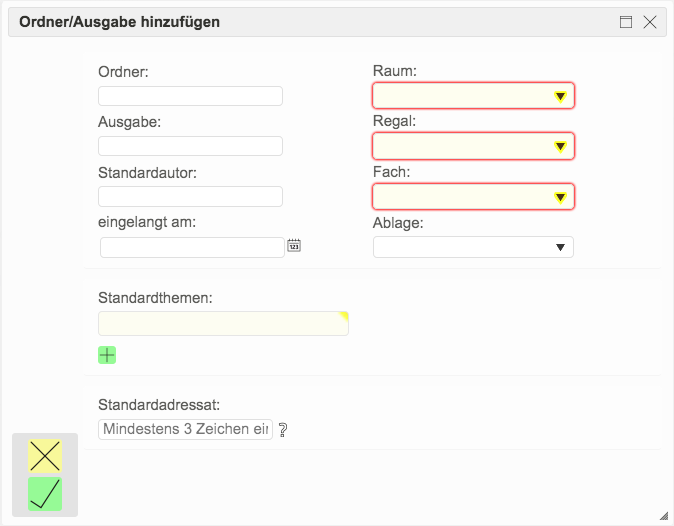Focus the Ordner text field
674x526 pixels.
tap(190, 96)
